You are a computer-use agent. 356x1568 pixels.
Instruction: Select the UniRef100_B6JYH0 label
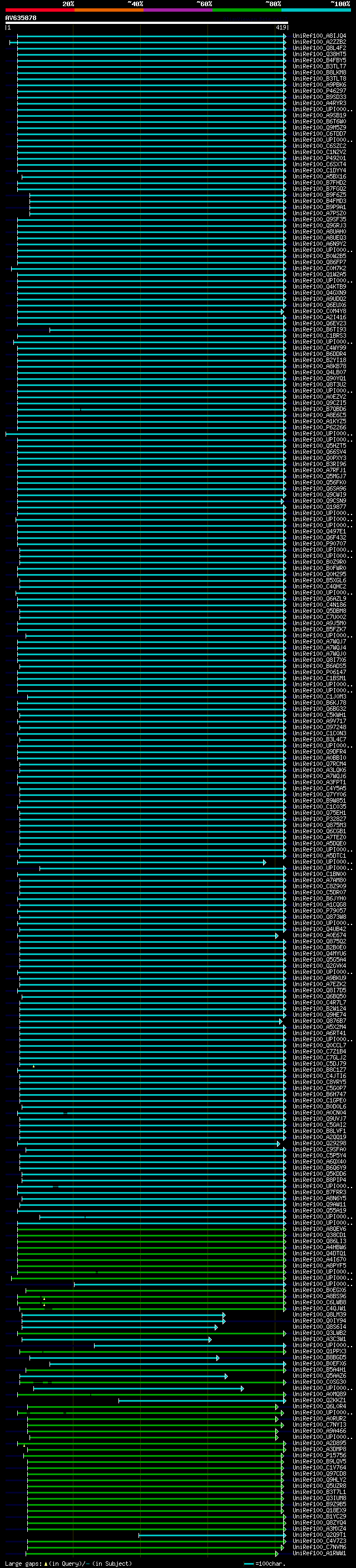coord(319,898)
